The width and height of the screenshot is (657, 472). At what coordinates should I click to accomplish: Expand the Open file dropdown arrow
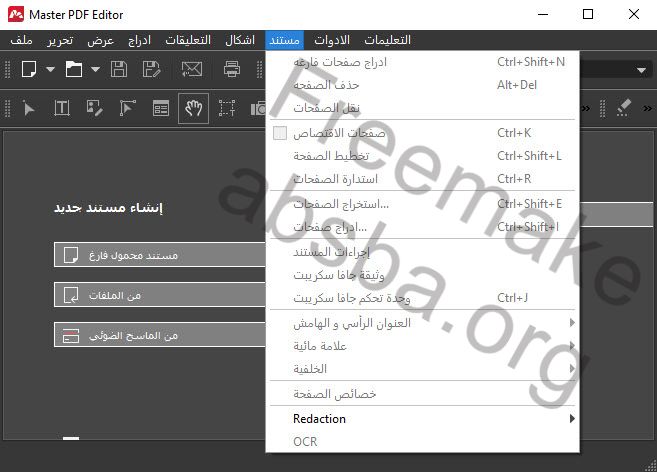(x=96, y=69)
